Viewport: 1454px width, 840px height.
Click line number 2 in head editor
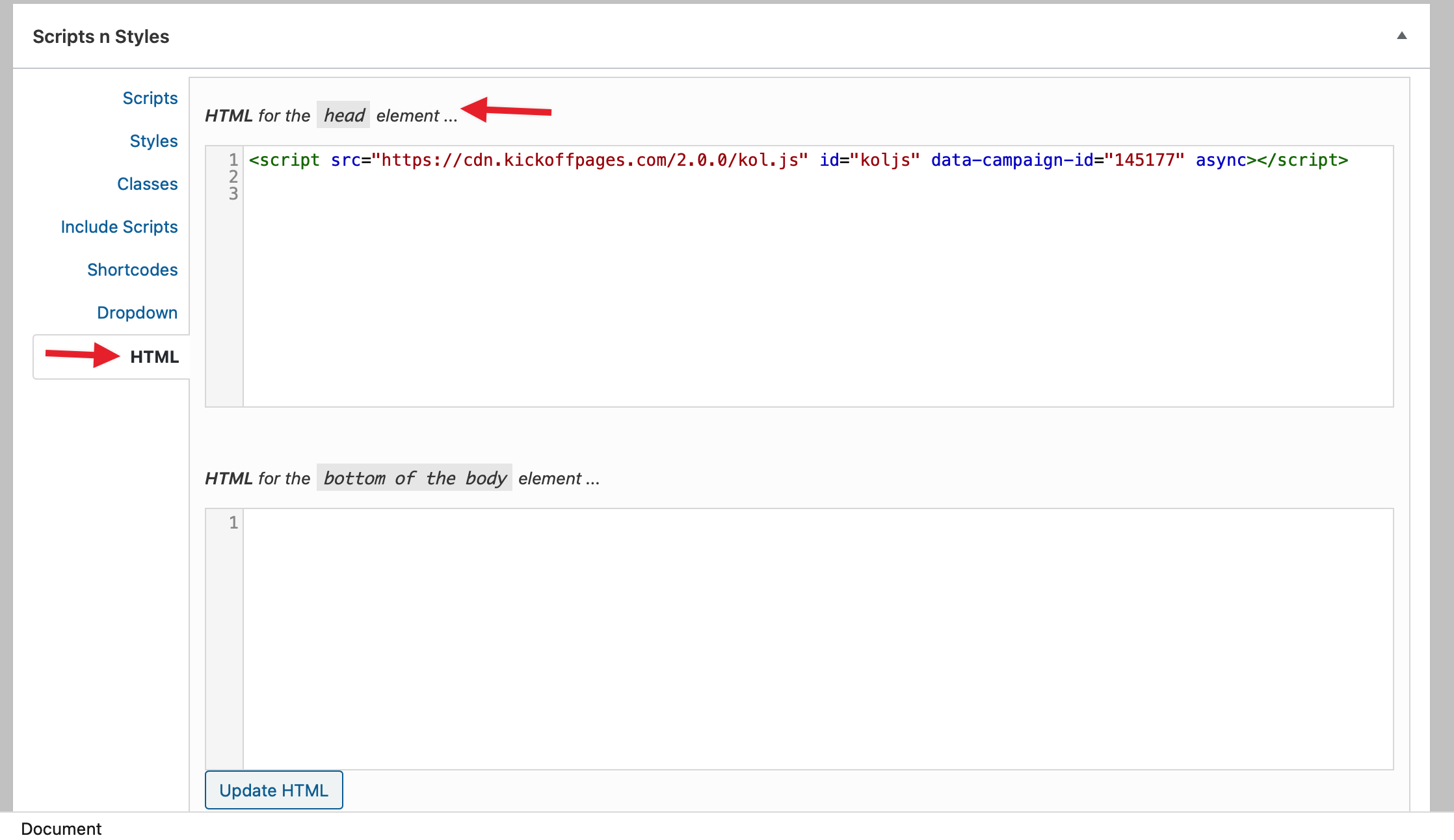click(233, 177)
